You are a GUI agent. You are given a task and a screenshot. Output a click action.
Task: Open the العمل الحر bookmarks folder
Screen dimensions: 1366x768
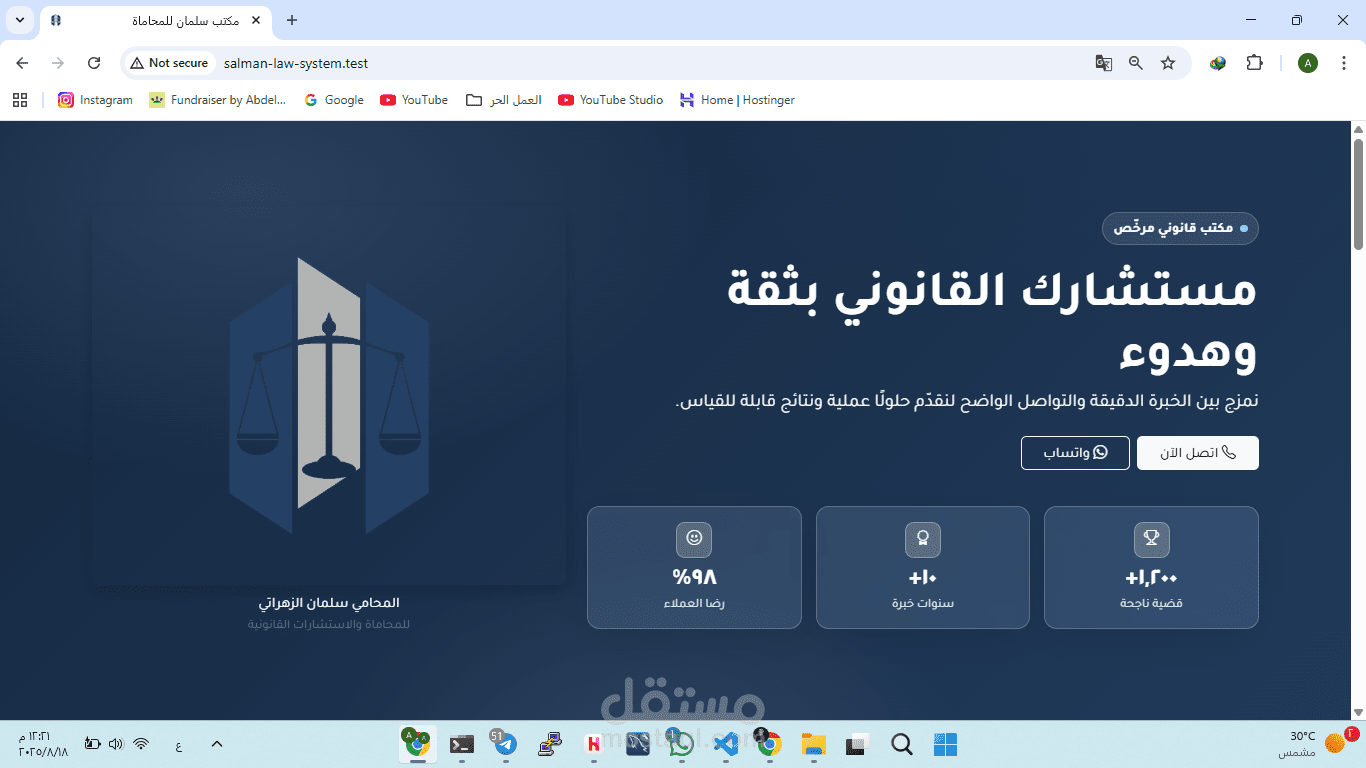point(504,100)
